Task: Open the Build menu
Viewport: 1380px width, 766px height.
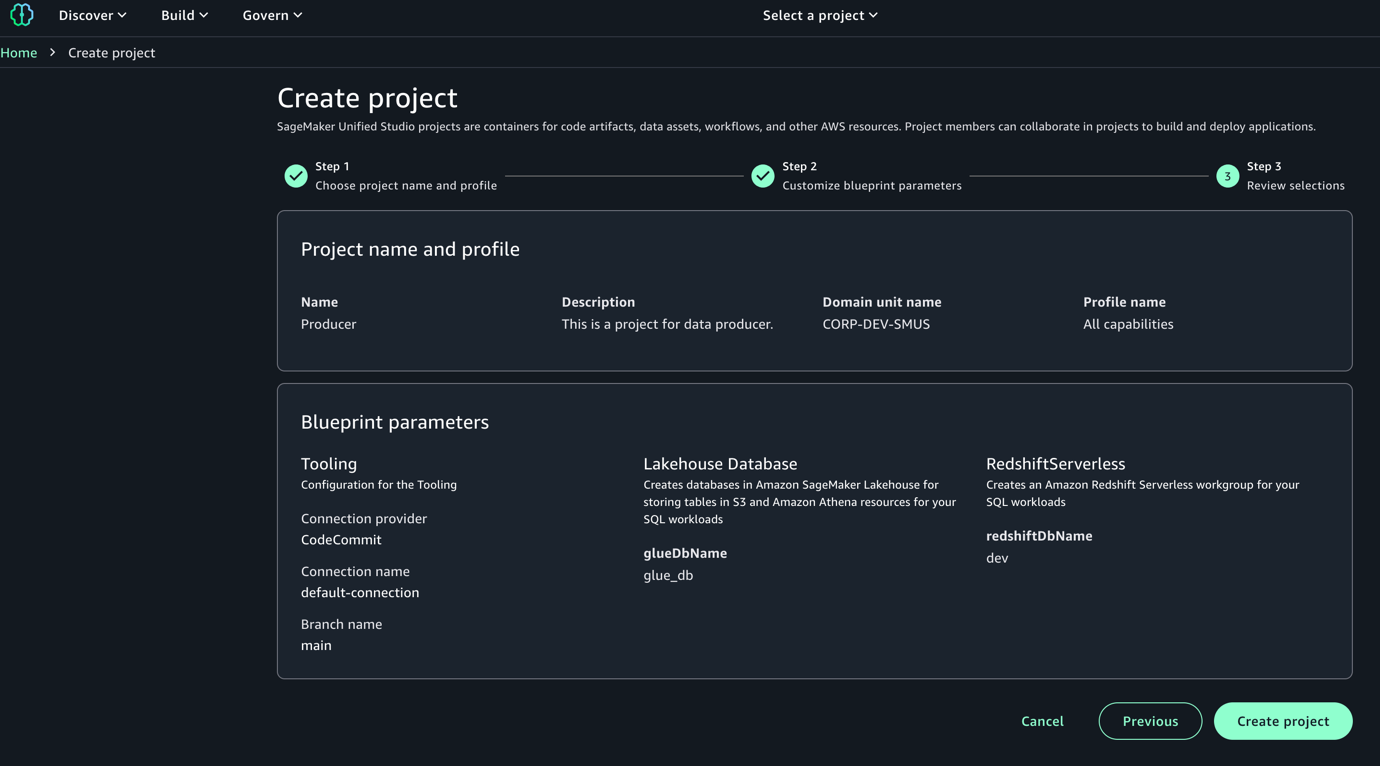Action: 176,14
